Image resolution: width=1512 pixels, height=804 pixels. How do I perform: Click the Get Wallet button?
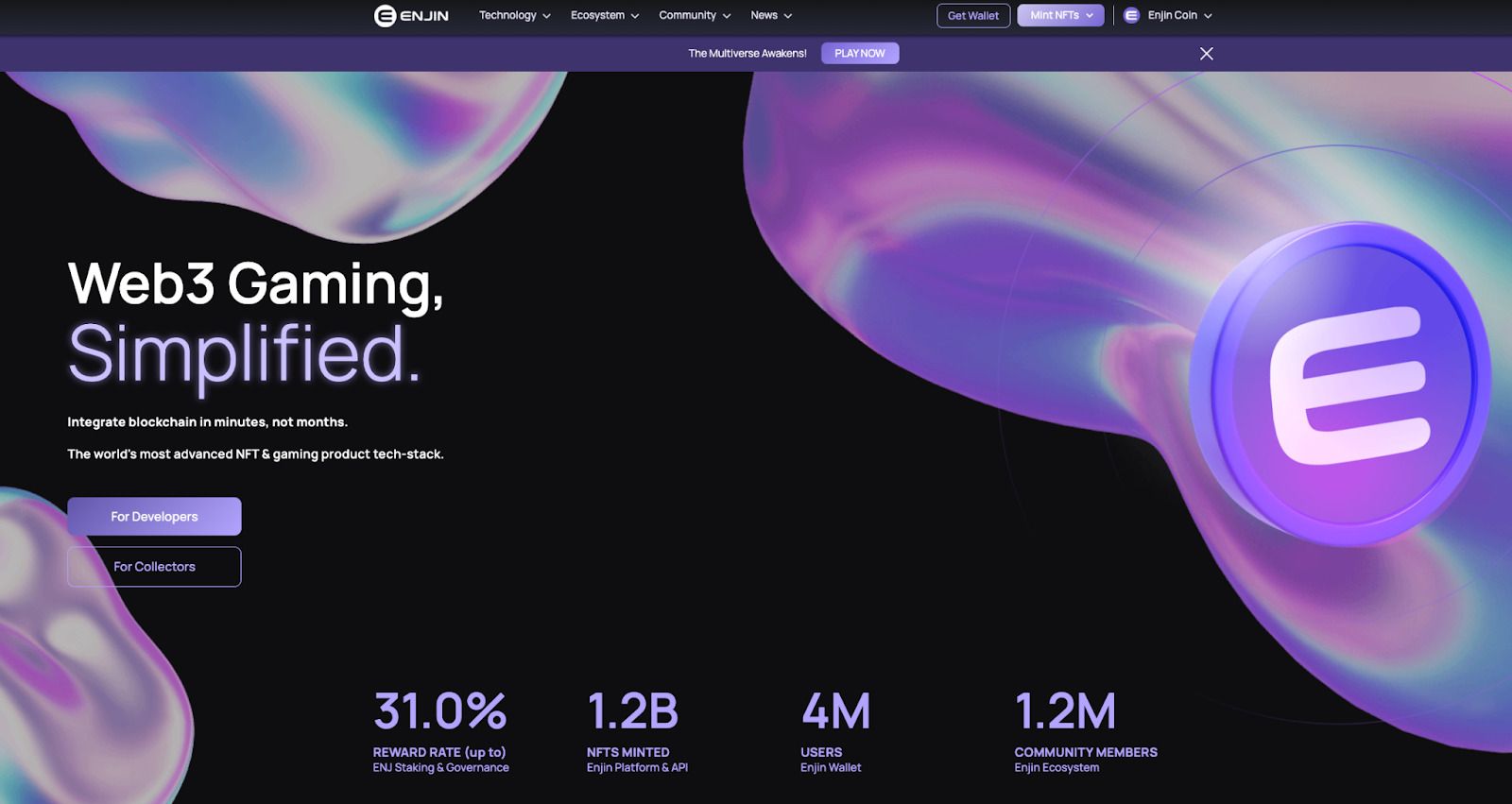click(973, 15)
